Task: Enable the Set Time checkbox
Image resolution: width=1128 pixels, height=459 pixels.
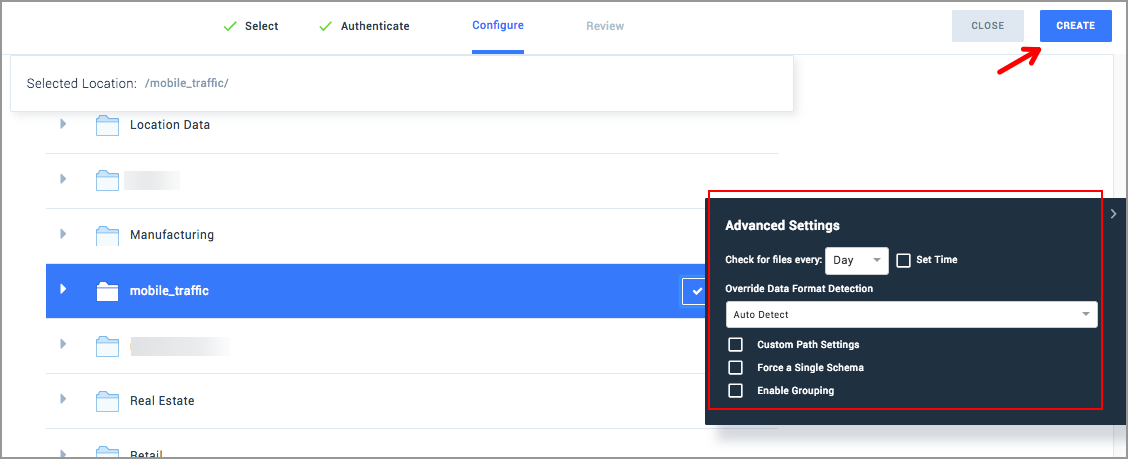Action: 904,260
